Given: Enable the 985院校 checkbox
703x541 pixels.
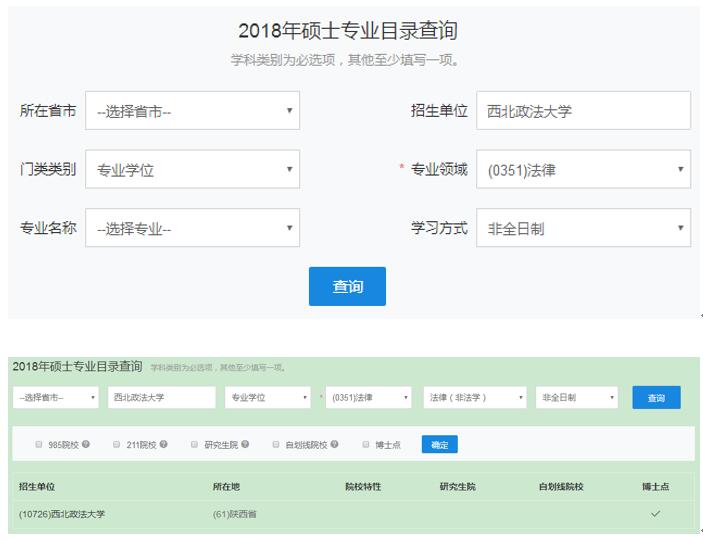Looking at the screenshot, I should click(x=39, y=444).
